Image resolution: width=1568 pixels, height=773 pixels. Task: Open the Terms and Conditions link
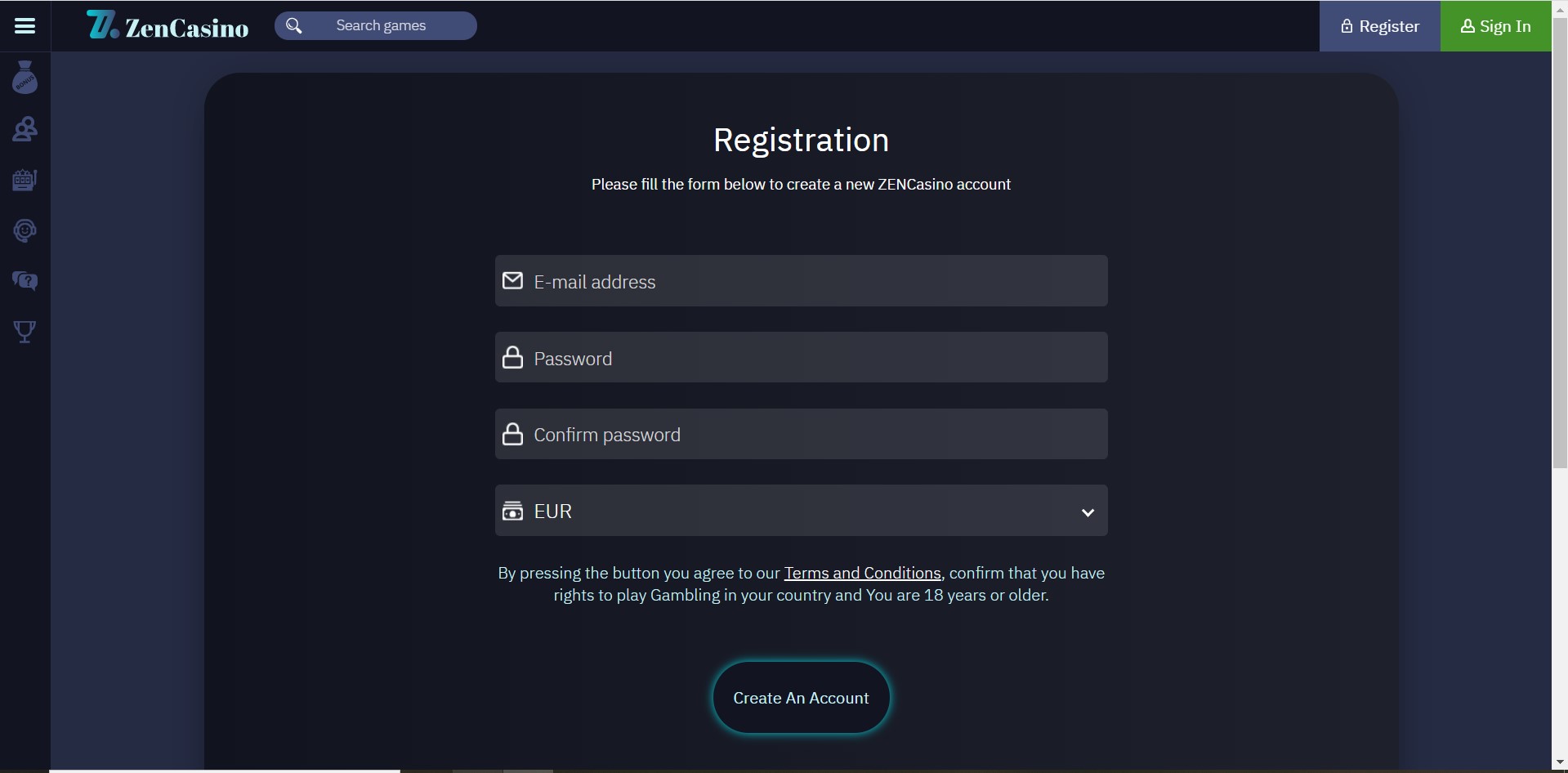coord(862,573)
